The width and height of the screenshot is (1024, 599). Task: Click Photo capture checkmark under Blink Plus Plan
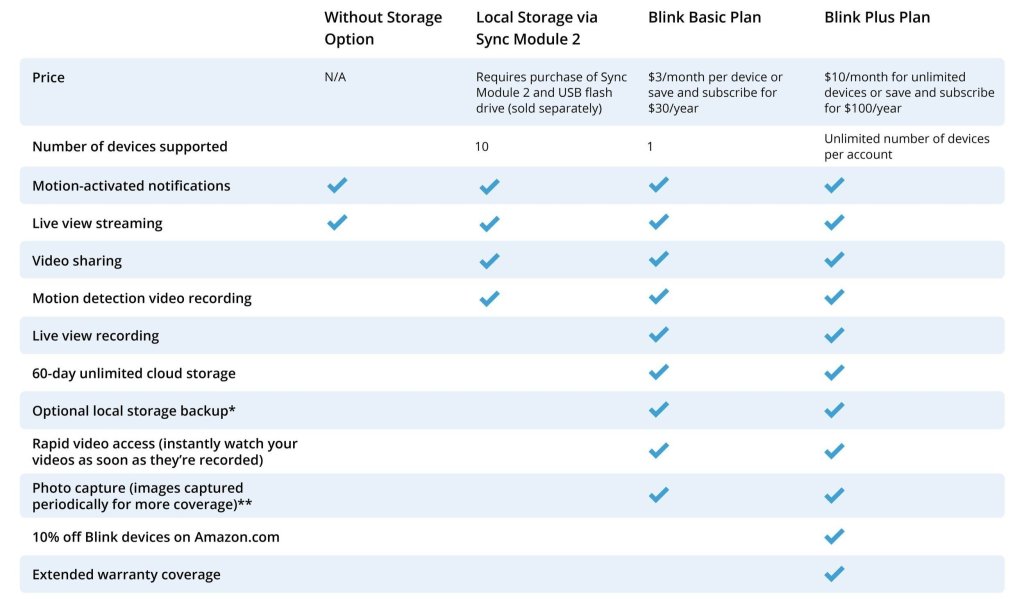point(834,495)
